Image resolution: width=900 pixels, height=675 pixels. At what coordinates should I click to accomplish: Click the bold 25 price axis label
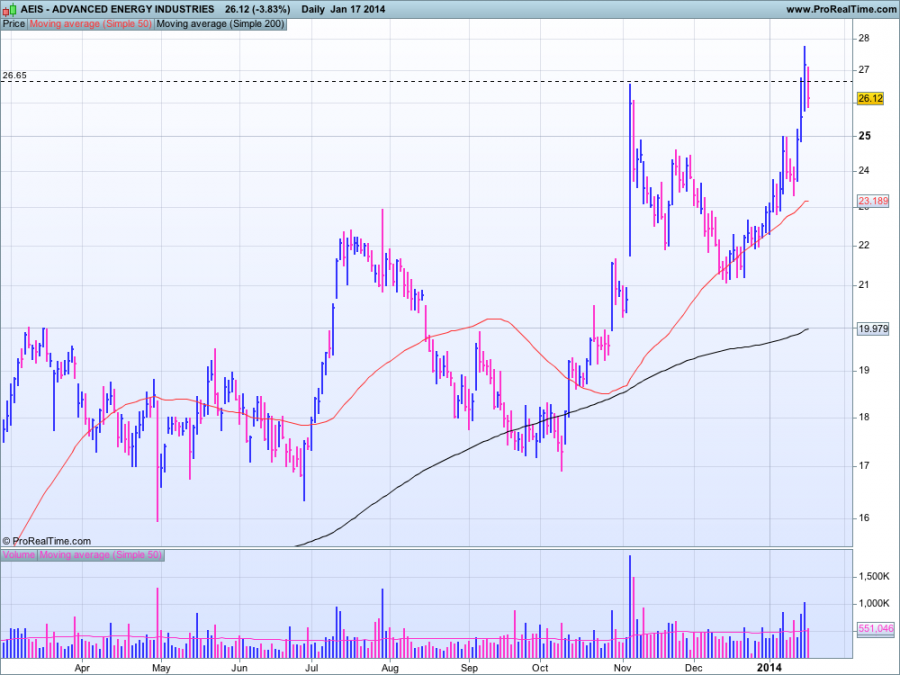[x=864, y=136]
